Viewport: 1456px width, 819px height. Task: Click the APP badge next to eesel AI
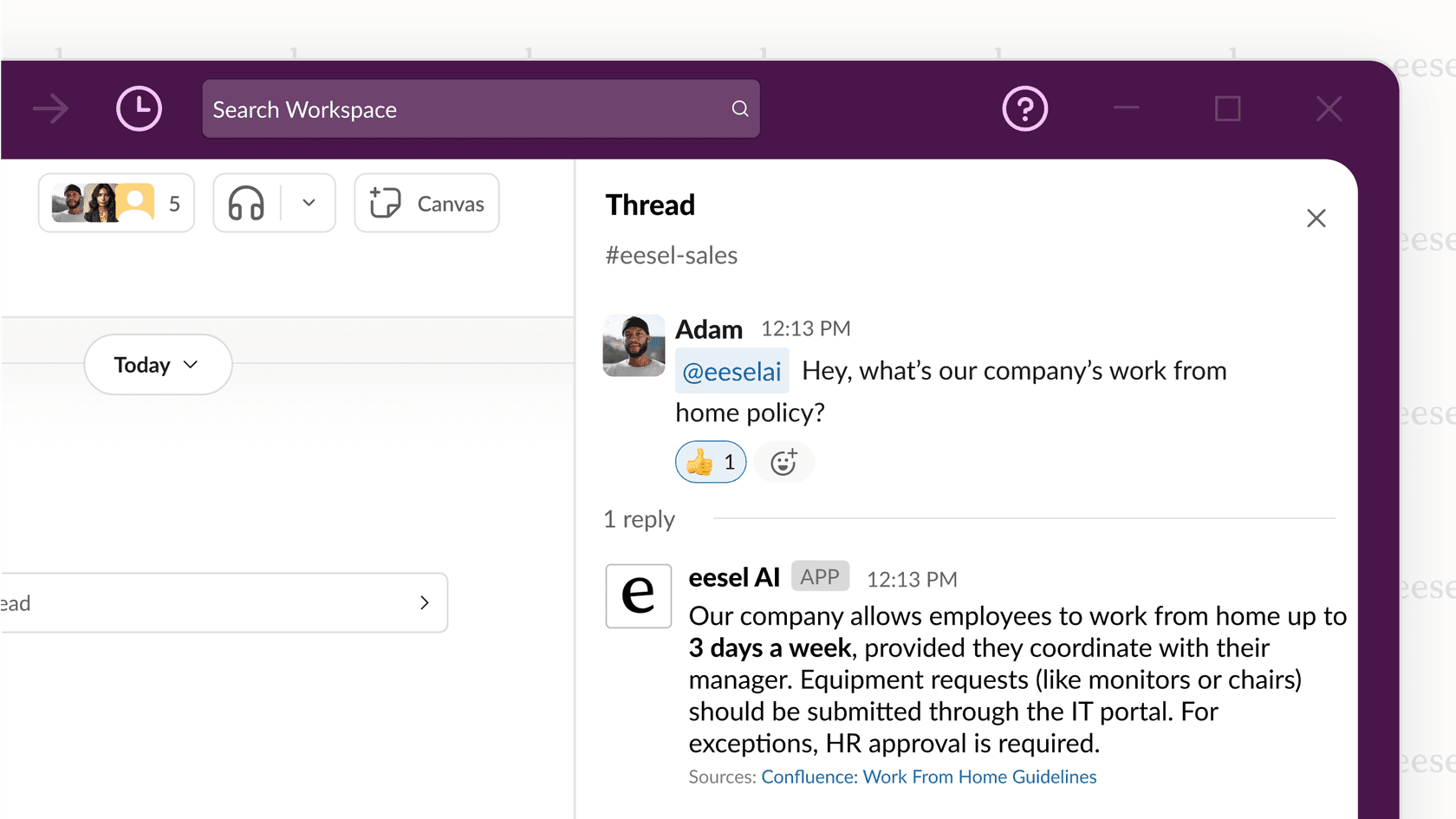click(x=820, y=575)
